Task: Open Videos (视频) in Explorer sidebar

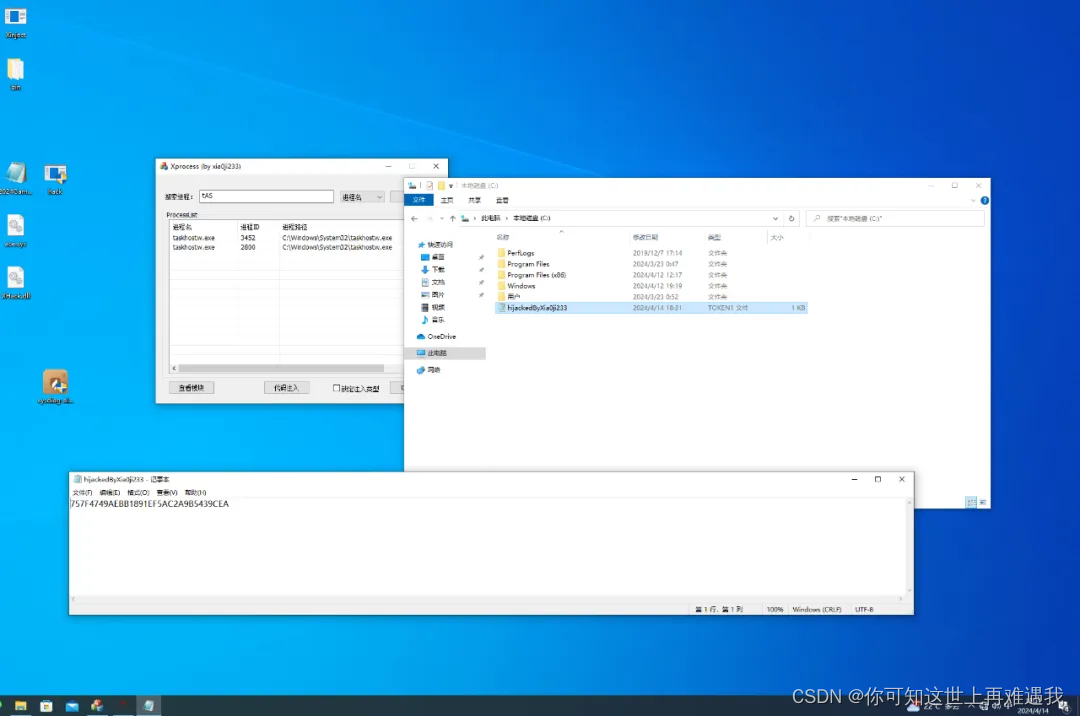Action: (438, 307)
